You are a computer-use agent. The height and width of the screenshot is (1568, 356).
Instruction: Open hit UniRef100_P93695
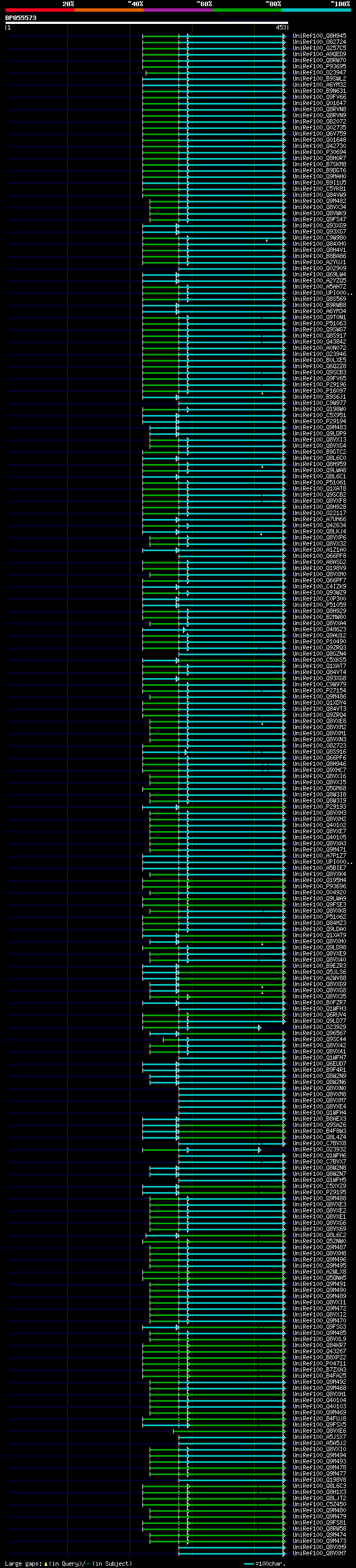(319, 66)
